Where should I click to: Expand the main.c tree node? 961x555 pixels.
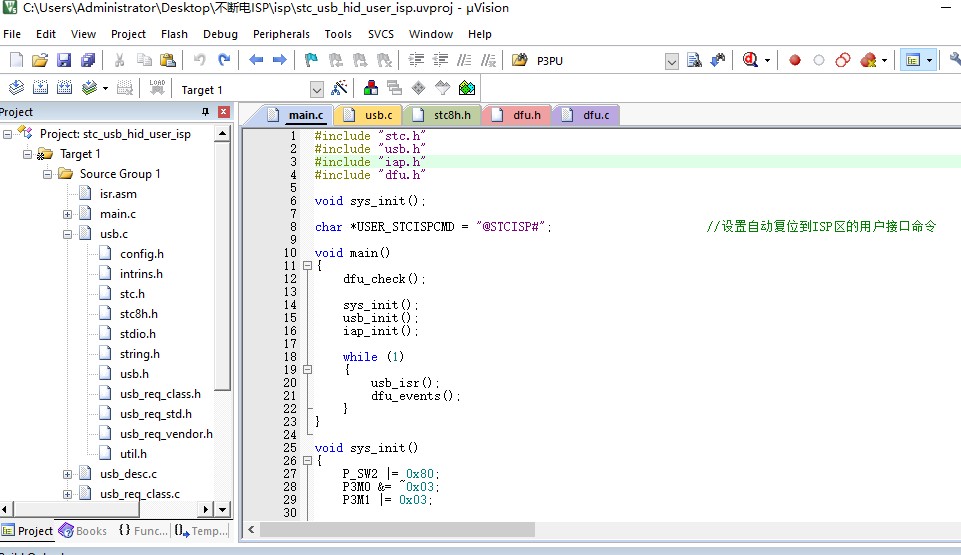(67, 214)
